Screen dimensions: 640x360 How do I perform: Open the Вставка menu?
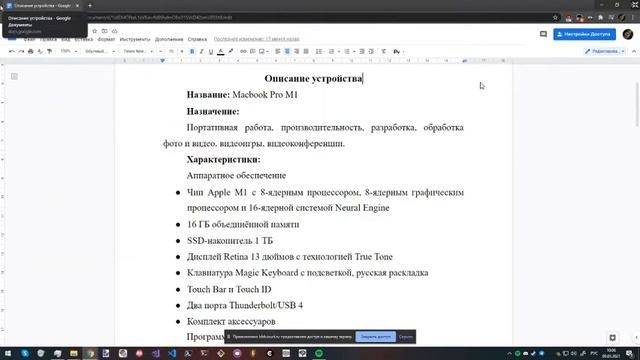pos(84,39)
